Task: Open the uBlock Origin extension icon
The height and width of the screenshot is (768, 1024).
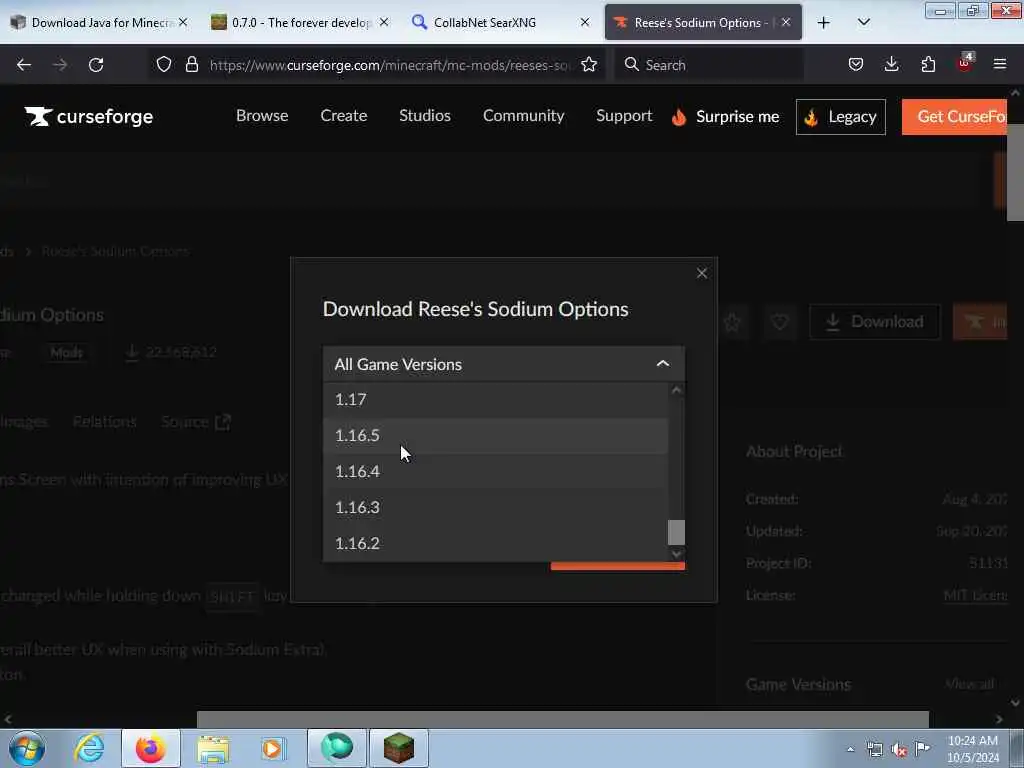Action: (965, 63)
